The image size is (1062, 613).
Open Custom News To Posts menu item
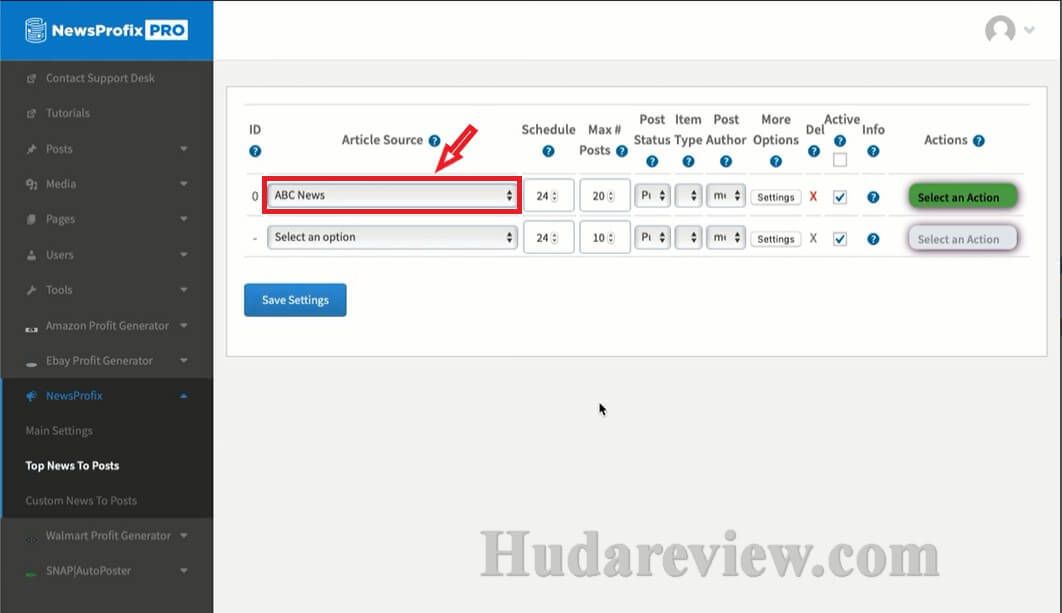(x=81, y=501)
